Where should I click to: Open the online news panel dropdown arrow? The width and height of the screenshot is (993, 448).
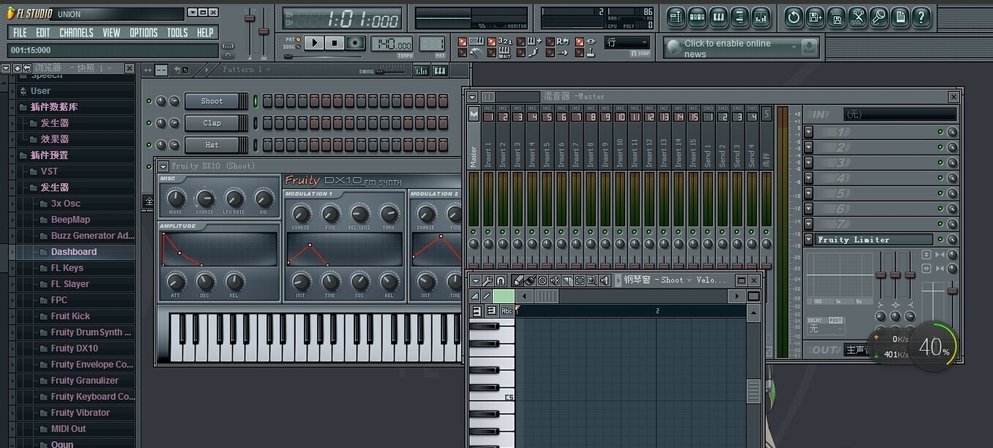[794, 46]
